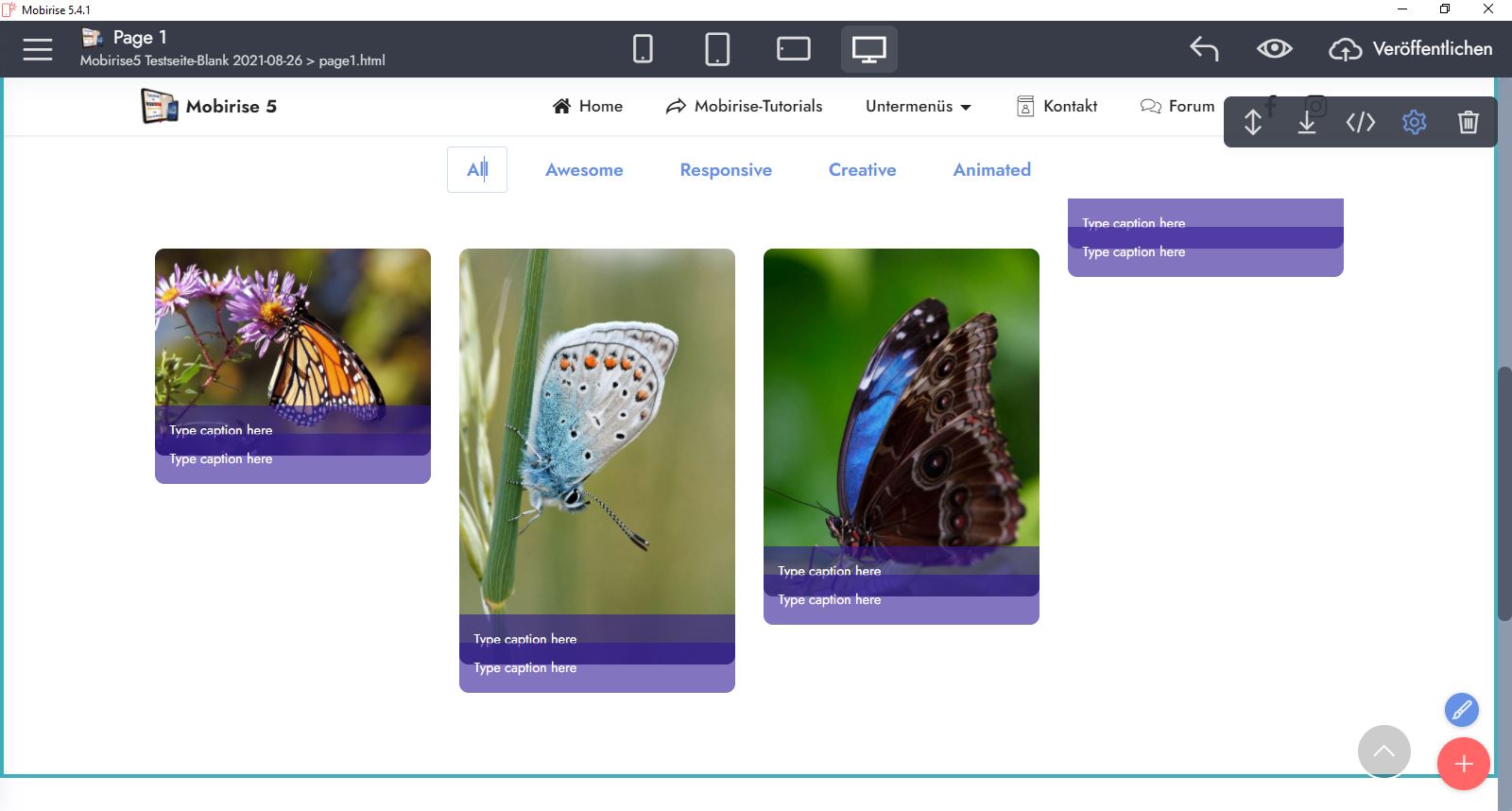Select the Creative gallery filter tab
The height and width of the screenshot is (811, 1512).
862,170
